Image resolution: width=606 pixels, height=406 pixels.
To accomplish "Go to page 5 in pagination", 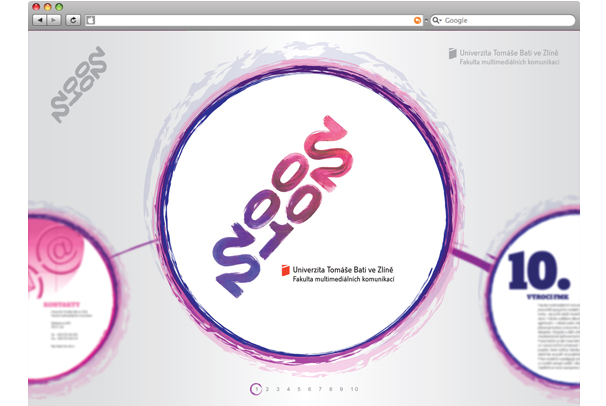I will point(299,389).
